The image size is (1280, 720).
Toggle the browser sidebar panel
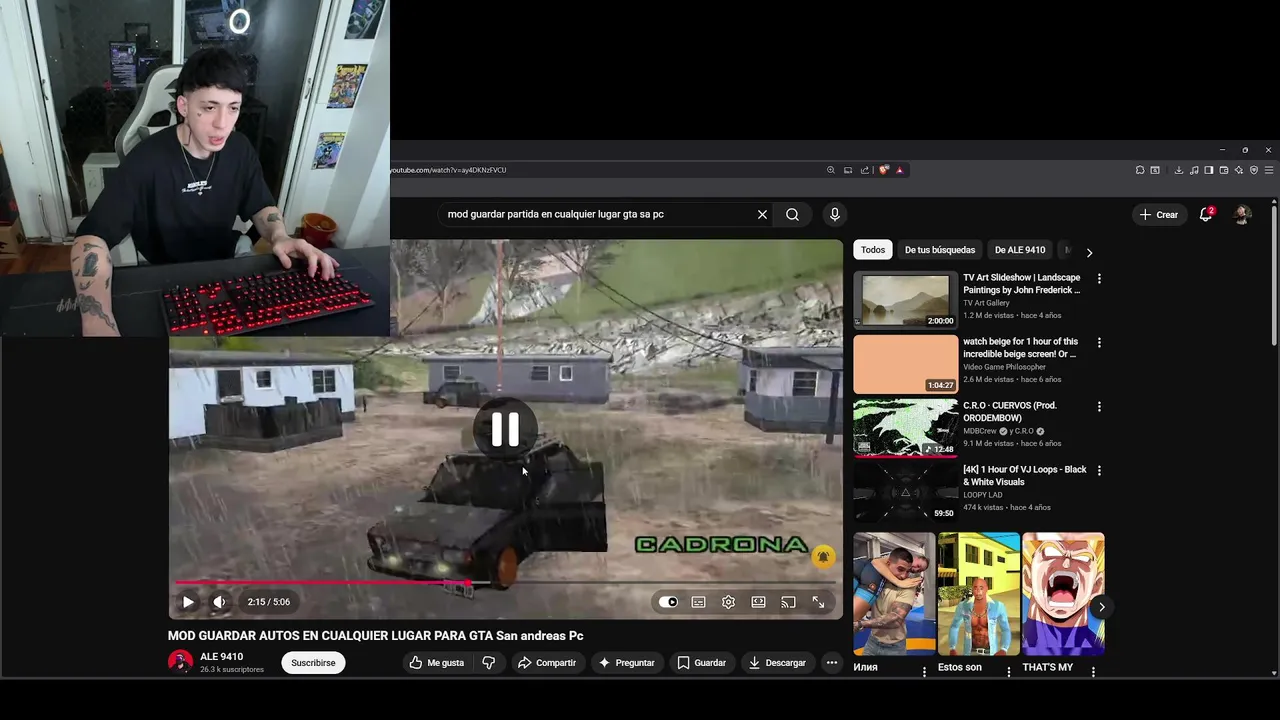click(1209, 170)
